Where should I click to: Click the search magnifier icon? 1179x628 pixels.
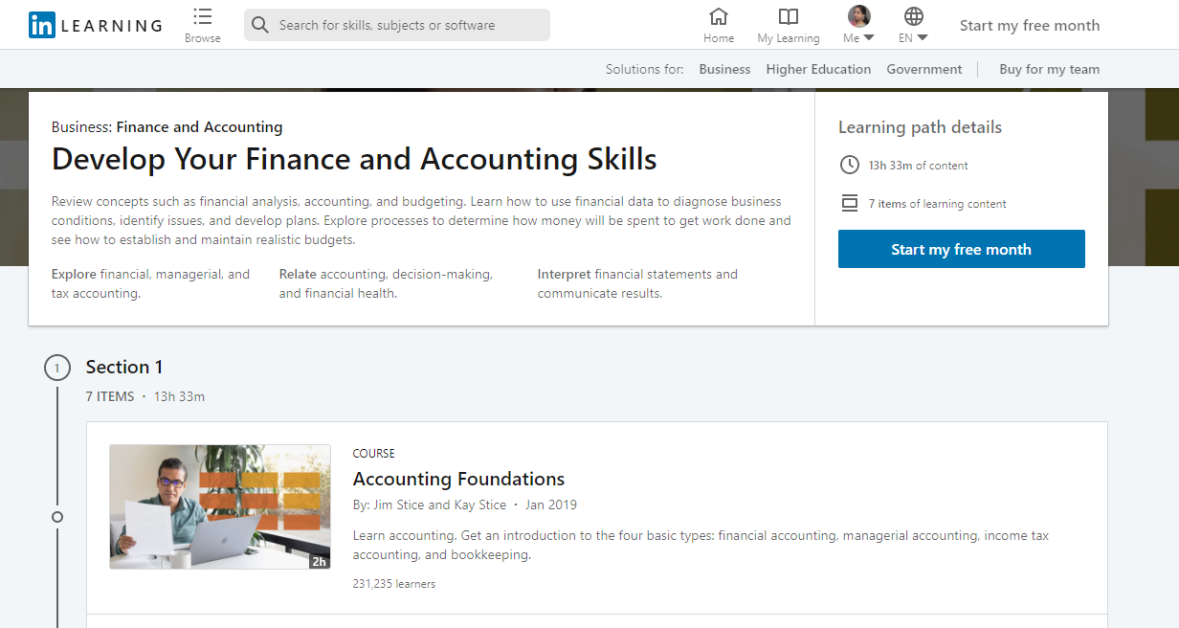pos(260,25)
